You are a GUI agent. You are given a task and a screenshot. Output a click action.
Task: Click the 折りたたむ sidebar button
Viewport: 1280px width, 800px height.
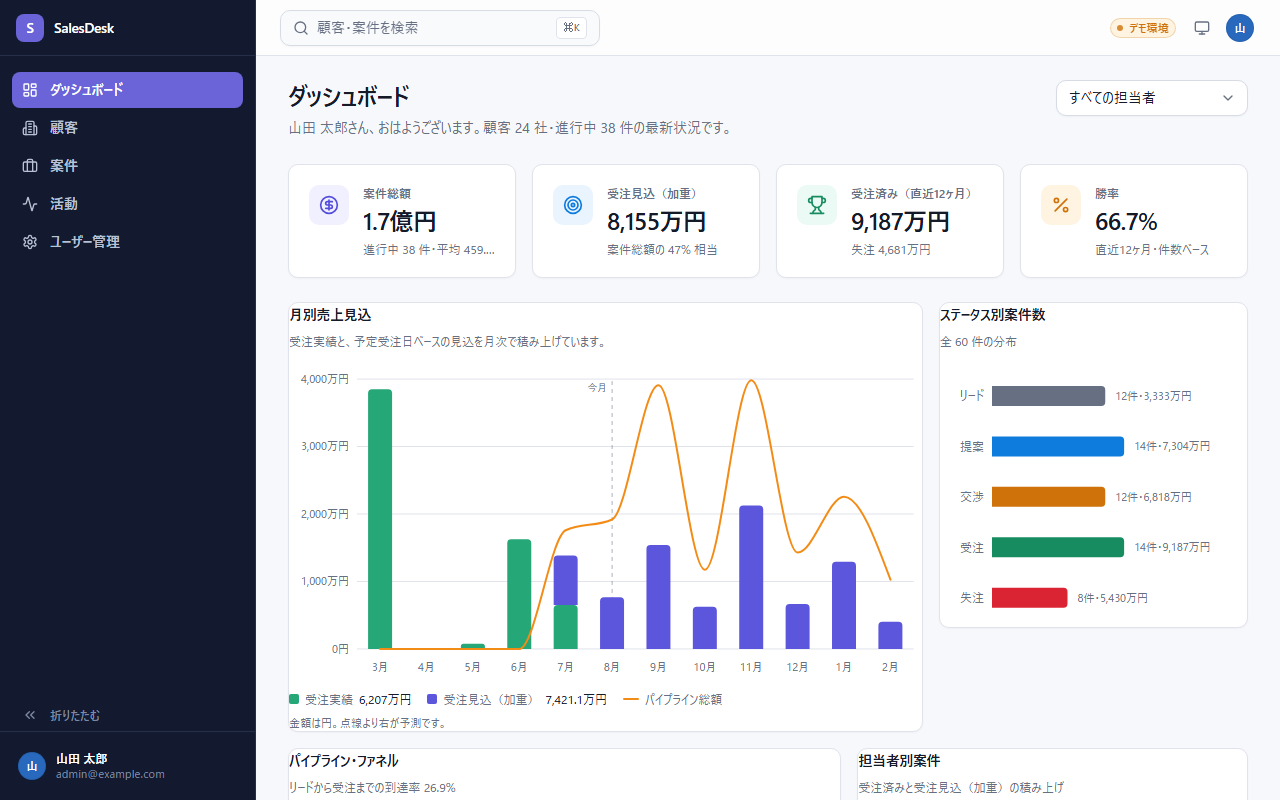(x=127, y=715)
